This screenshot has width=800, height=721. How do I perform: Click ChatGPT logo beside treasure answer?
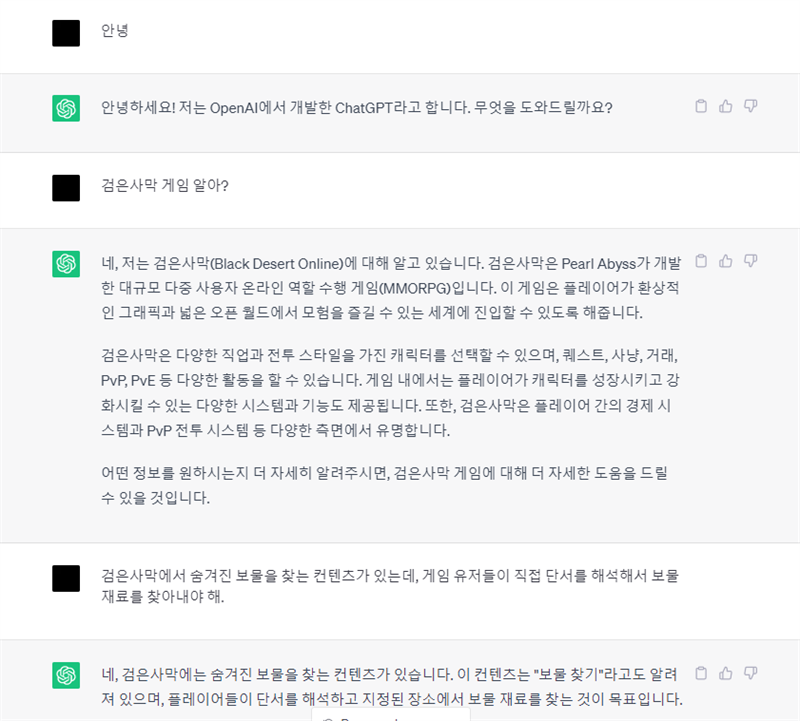click(x=66, y=675)
